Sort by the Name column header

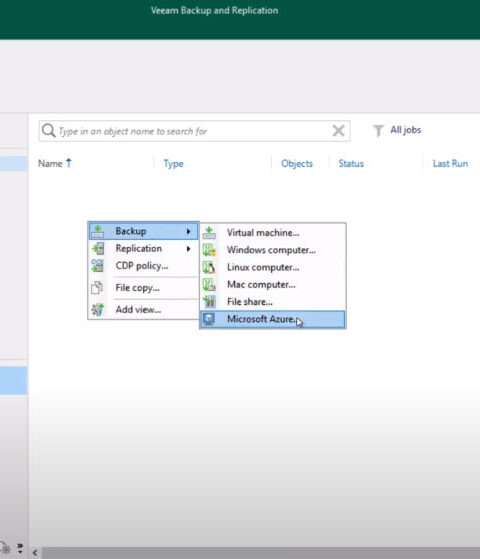[x=50, y=164]
